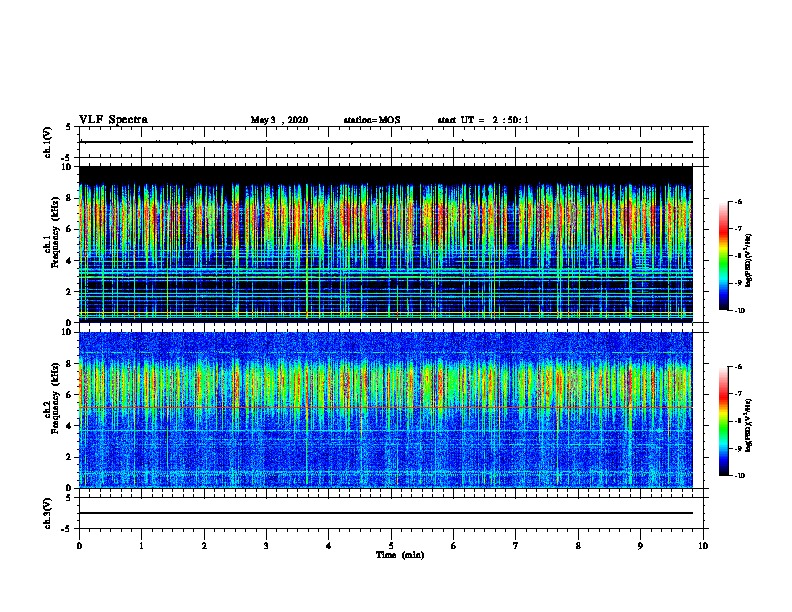792x612 pixels.
Task: Click the "VLF Spectra" plot title
Action: click(113, 120)
